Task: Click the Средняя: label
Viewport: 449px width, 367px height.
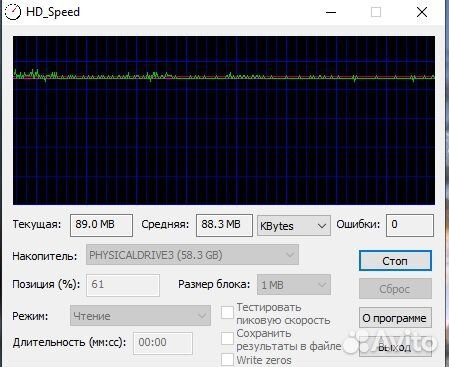Action: (165, 224)
